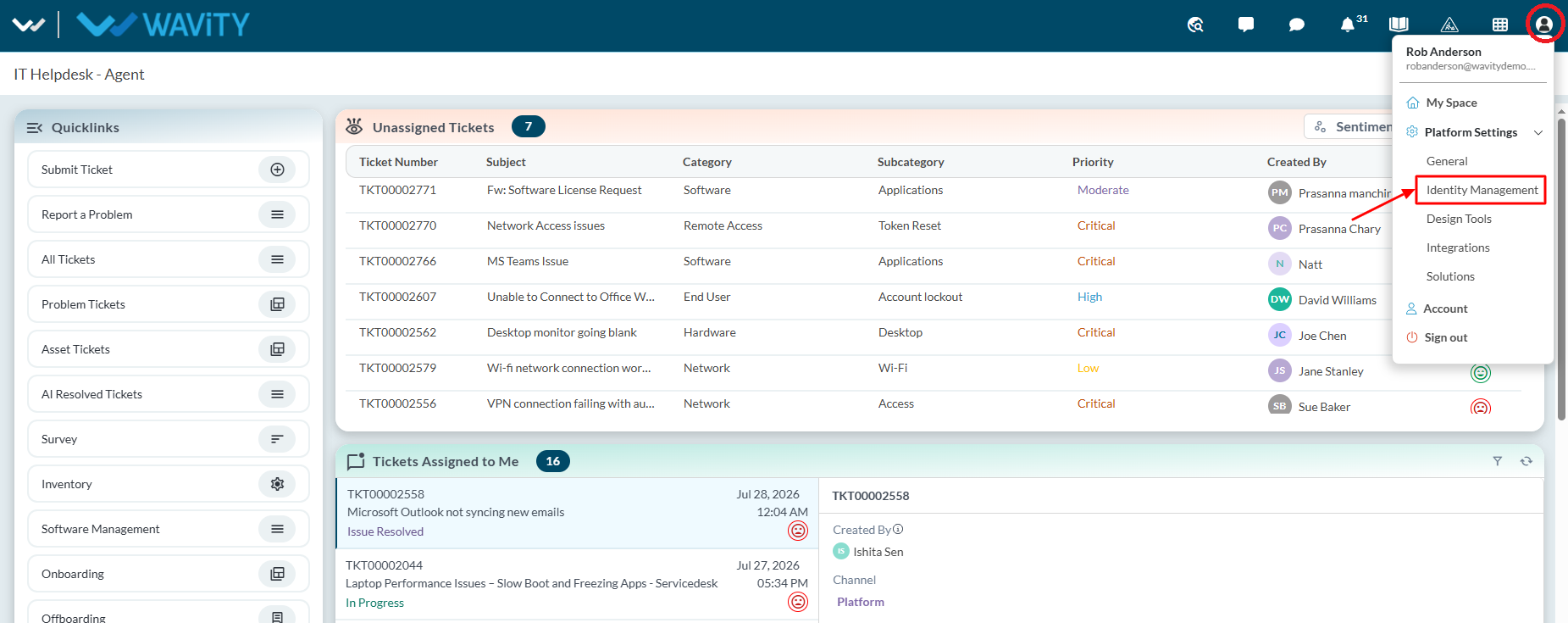This screenshot has height=623, width=1568.
Task: Click Sign out
Action: click(x=1445, y=337)
